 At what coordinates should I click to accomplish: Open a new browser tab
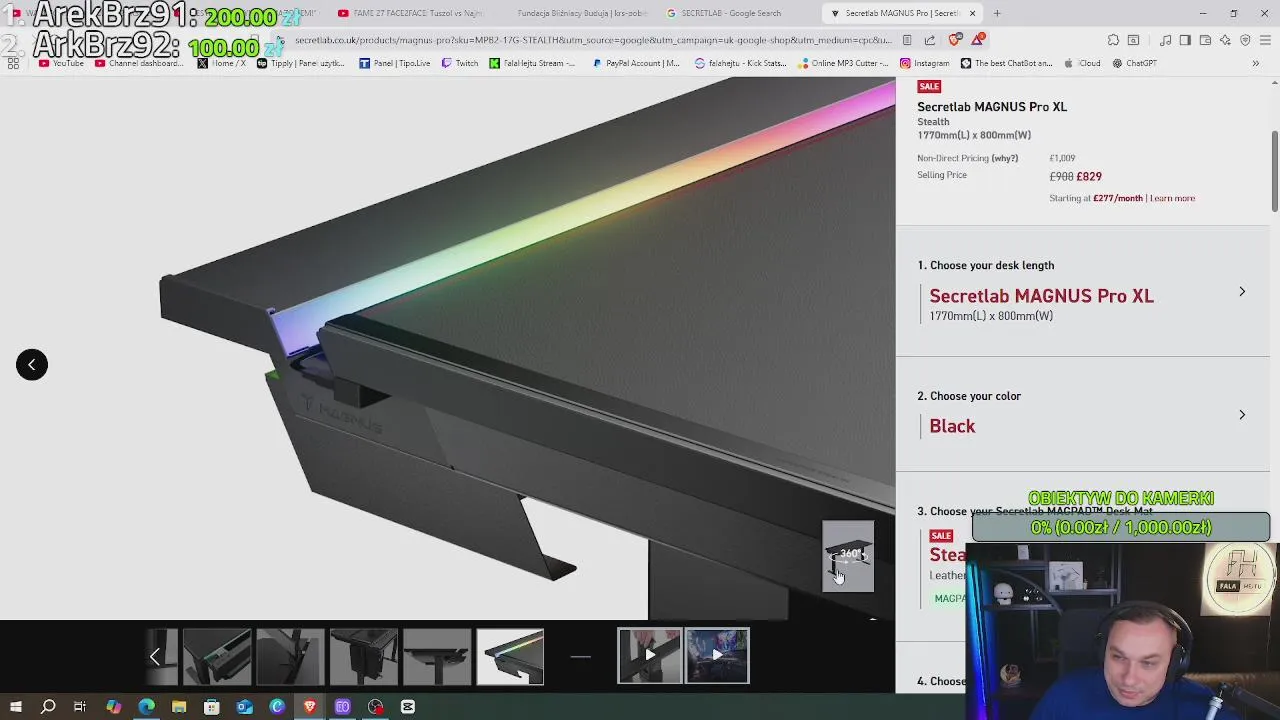pyautogui.click(x=997, y=13)
